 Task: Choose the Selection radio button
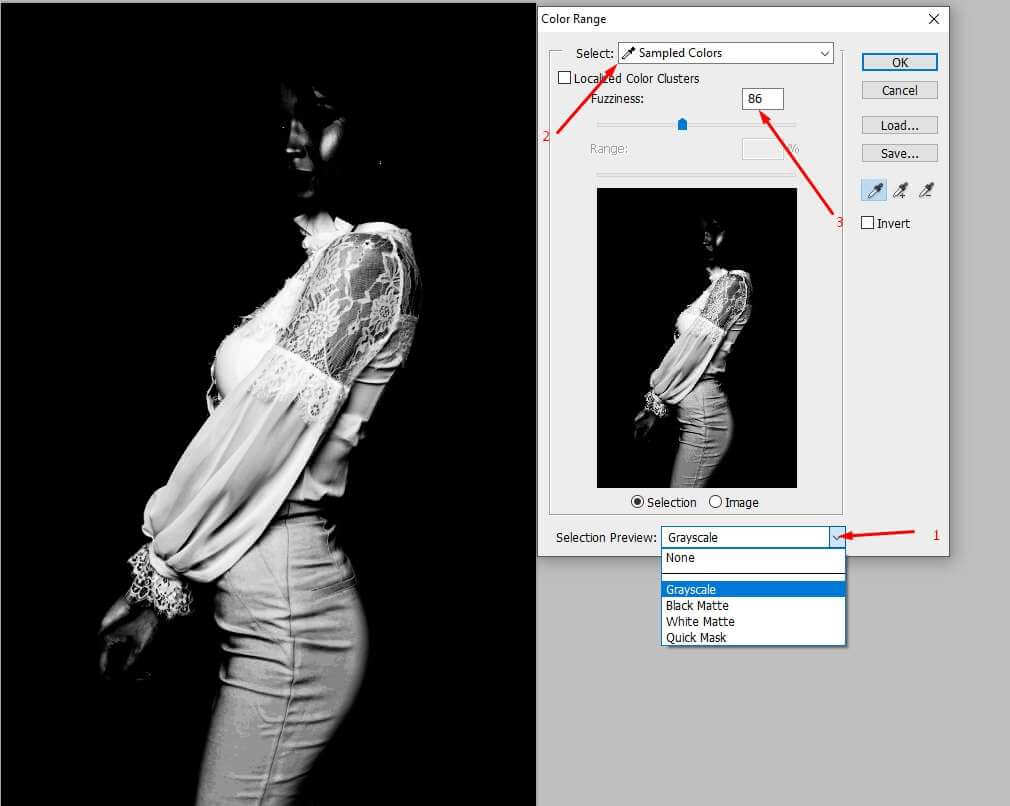tap(637, 502)
